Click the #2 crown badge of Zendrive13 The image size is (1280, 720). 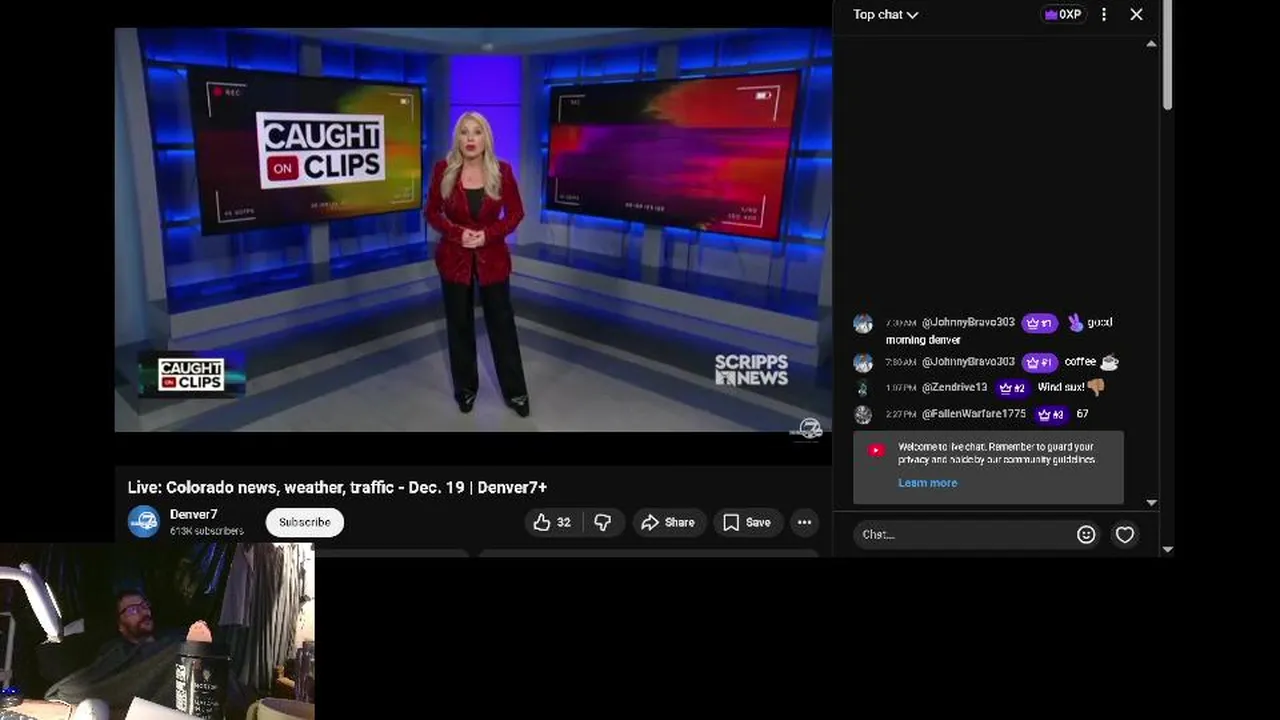coord(1012,388)
